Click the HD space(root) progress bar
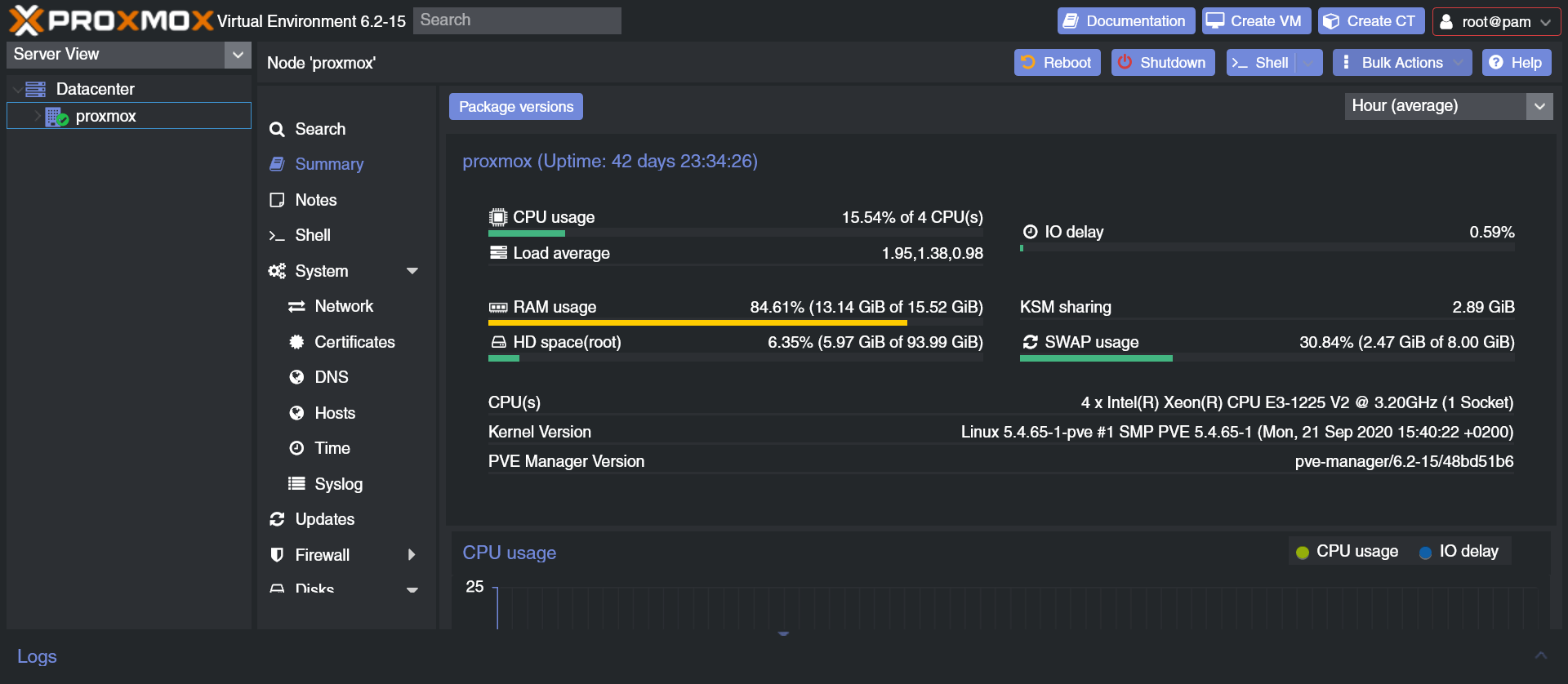Viewport: 1568px width, 684px height. tap(736, 358)
